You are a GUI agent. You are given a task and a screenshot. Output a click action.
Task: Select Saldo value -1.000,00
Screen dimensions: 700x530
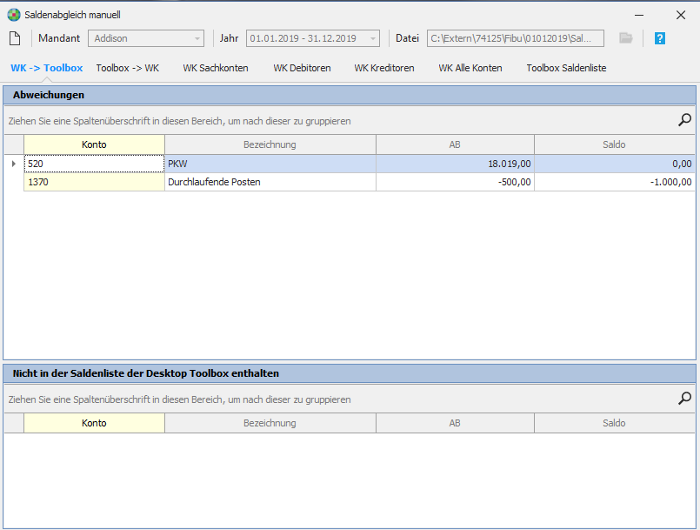coord(614,182)
